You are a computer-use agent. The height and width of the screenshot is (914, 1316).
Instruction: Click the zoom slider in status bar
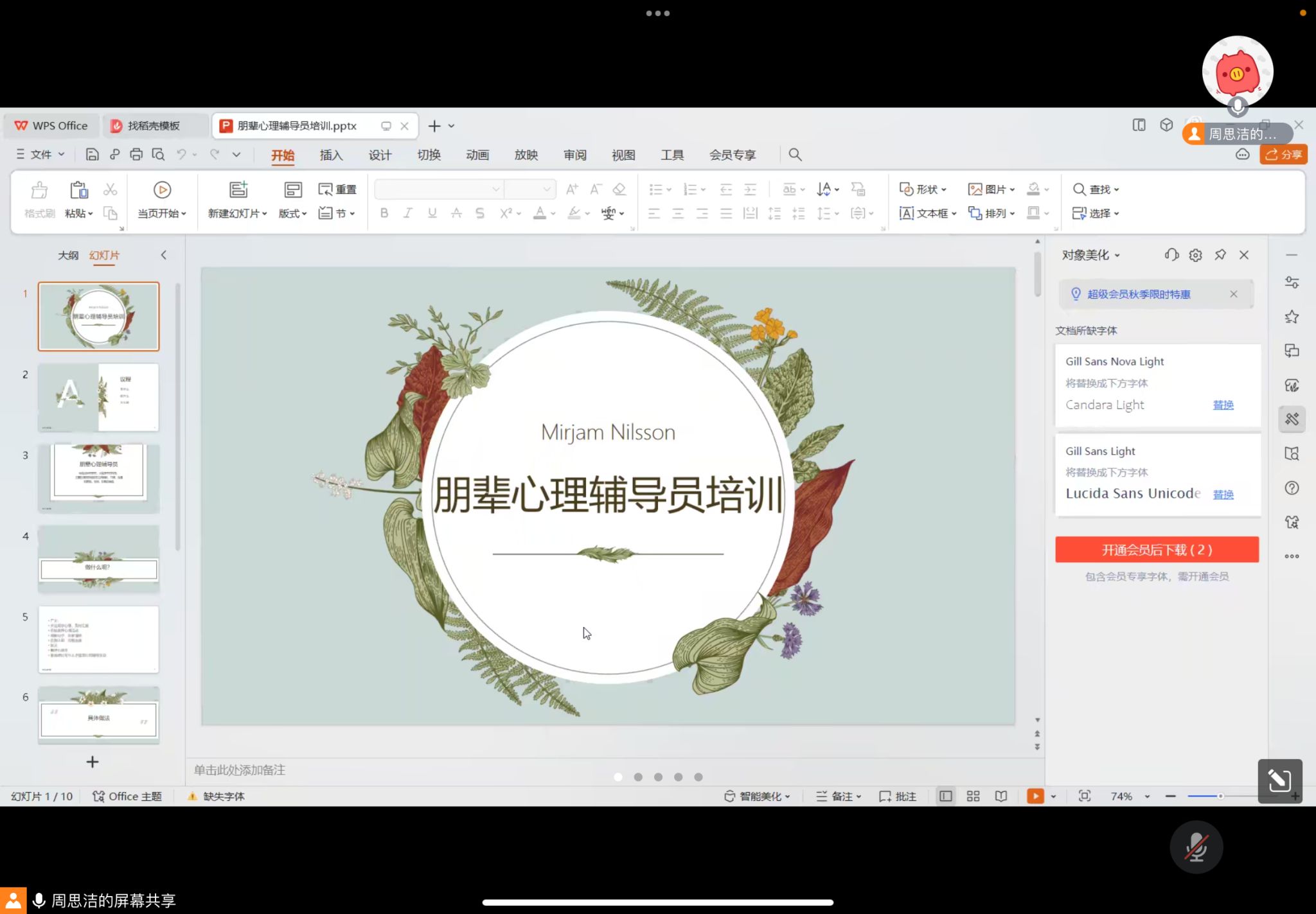pyautogui.click(x=1220, y=796)
